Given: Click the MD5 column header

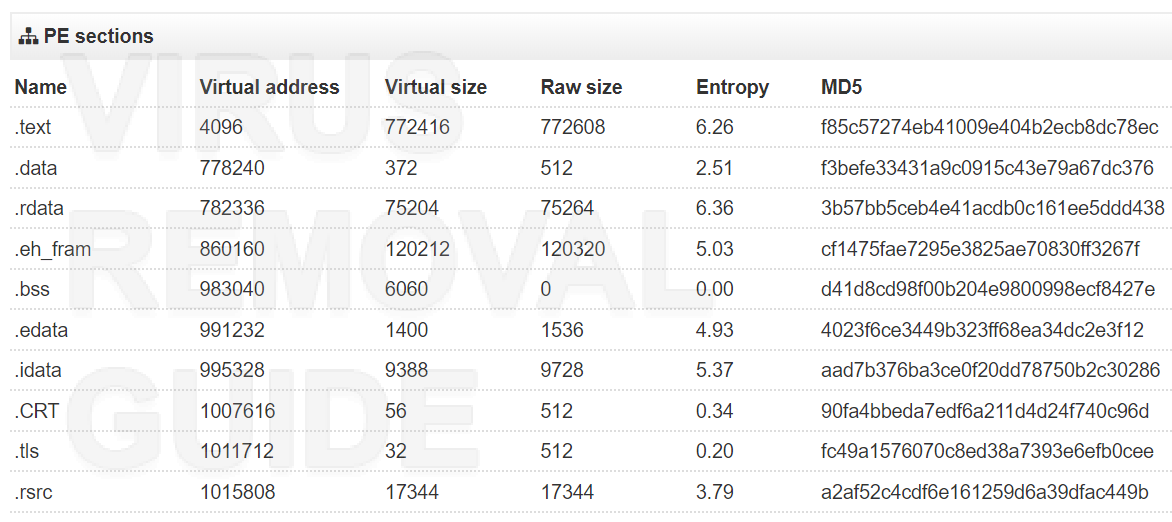Looking at the screenshot, I should (842, 87).
